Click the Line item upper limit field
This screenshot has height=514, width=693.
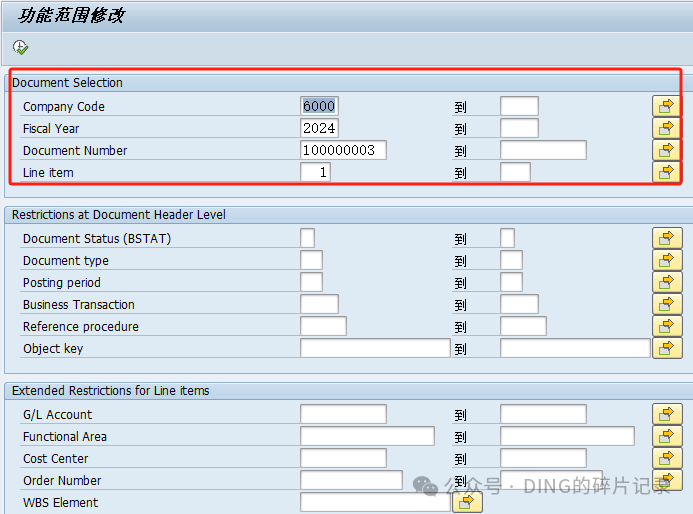point(515,172)
